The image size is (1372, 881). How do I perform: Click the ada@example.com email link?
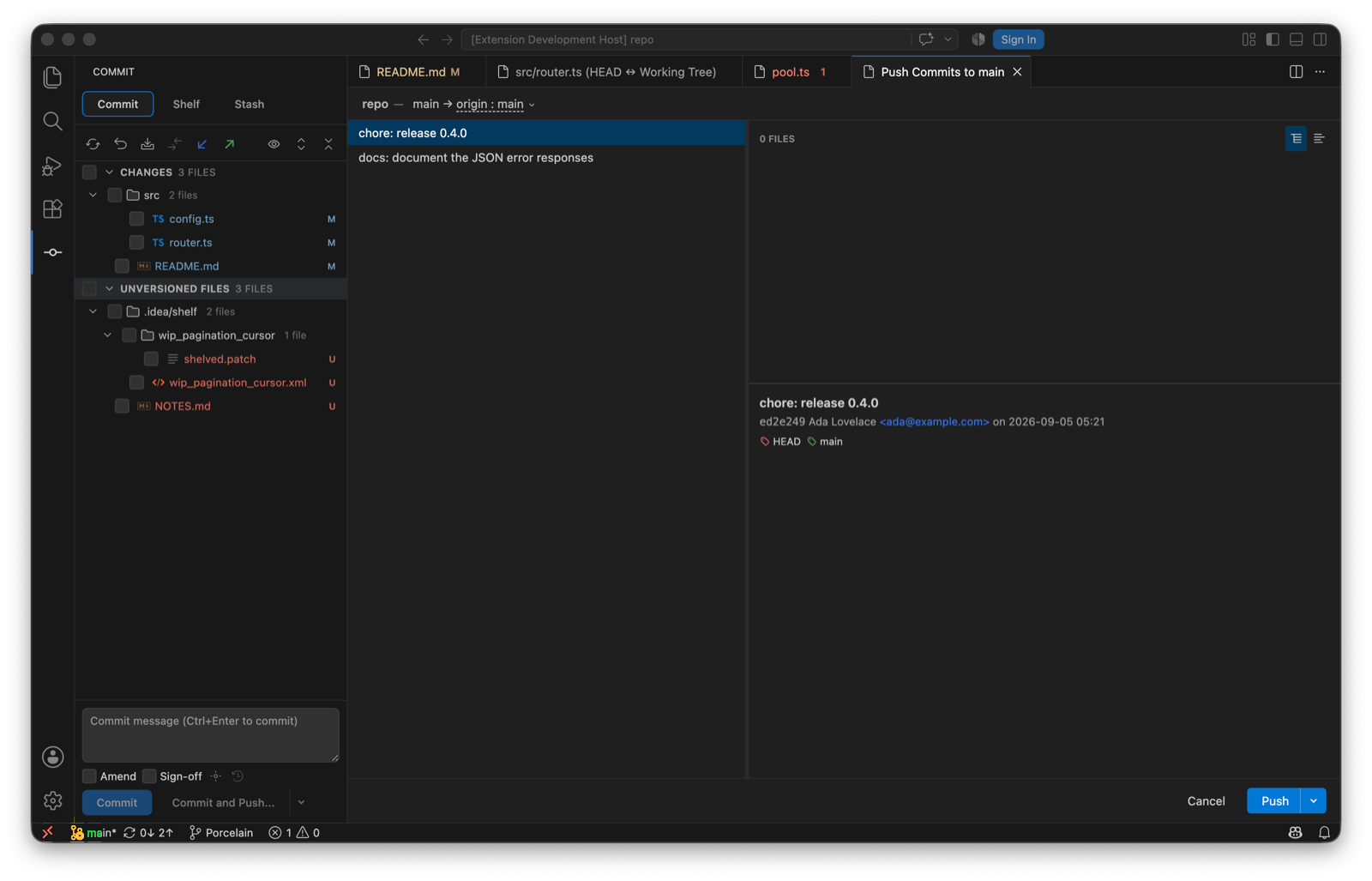pyautogui.click(x=934, y=422)
